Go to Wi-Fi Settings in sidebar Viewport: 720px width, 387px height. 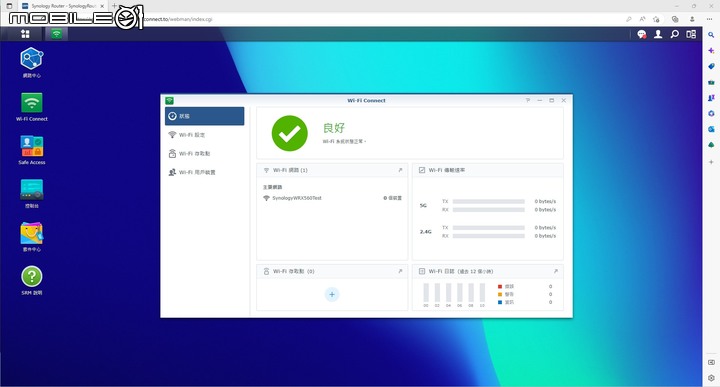pos(204,135)
